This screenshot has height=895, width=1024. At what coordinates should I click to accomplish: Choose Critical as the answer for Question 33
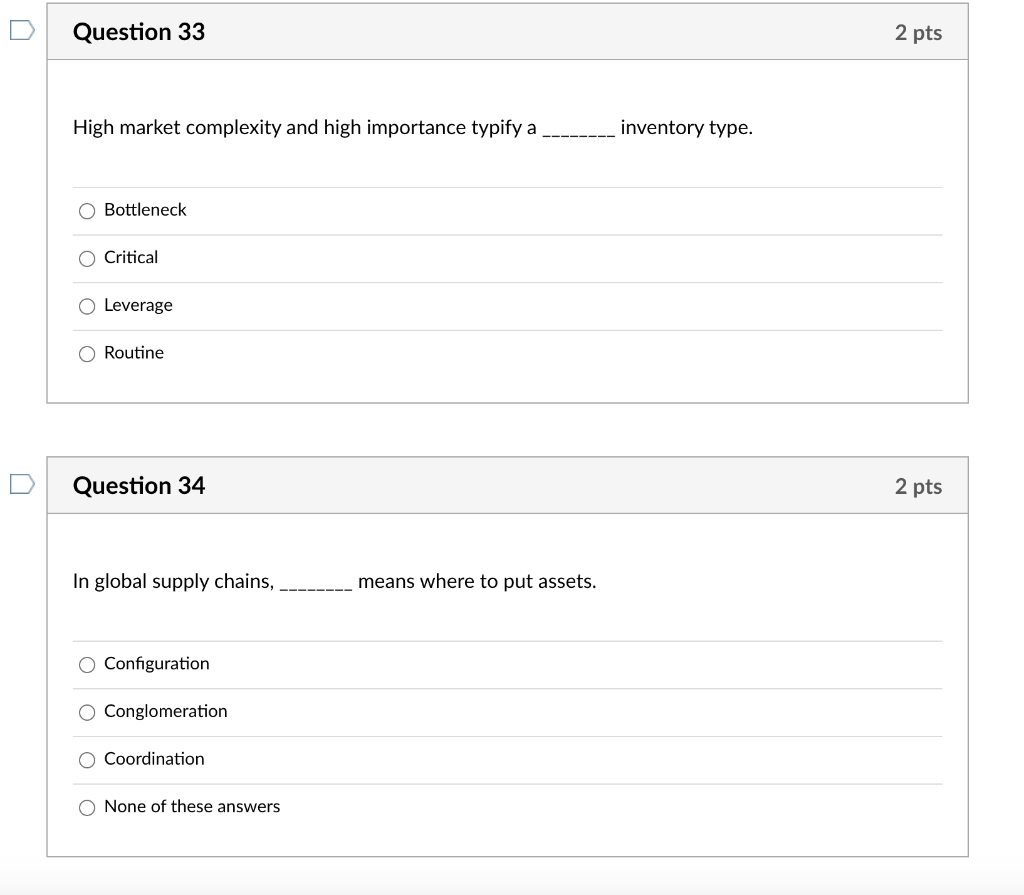click(x=87, y=258)
